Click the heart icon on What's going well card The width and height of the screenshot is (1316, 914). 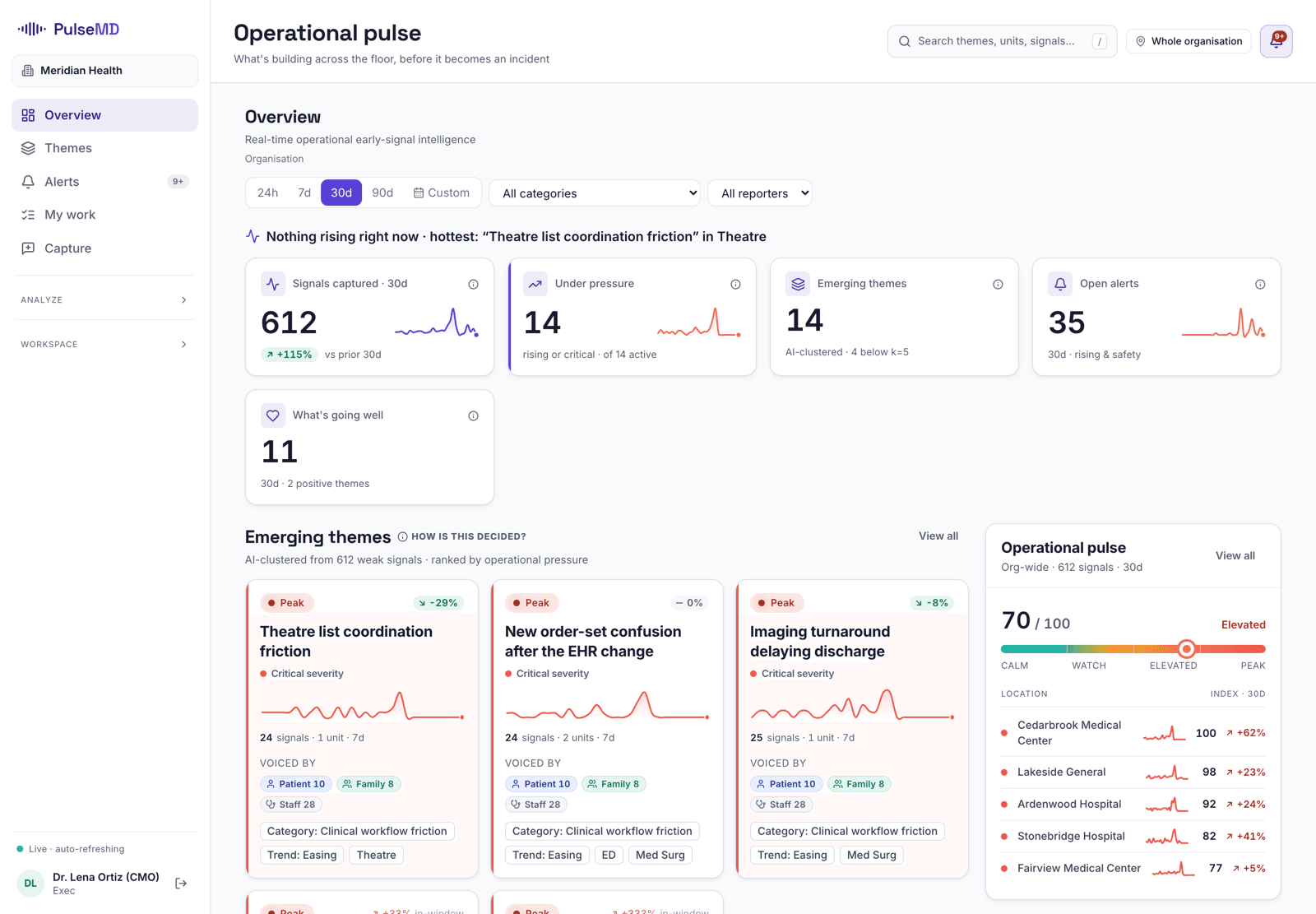coord(273,415)
